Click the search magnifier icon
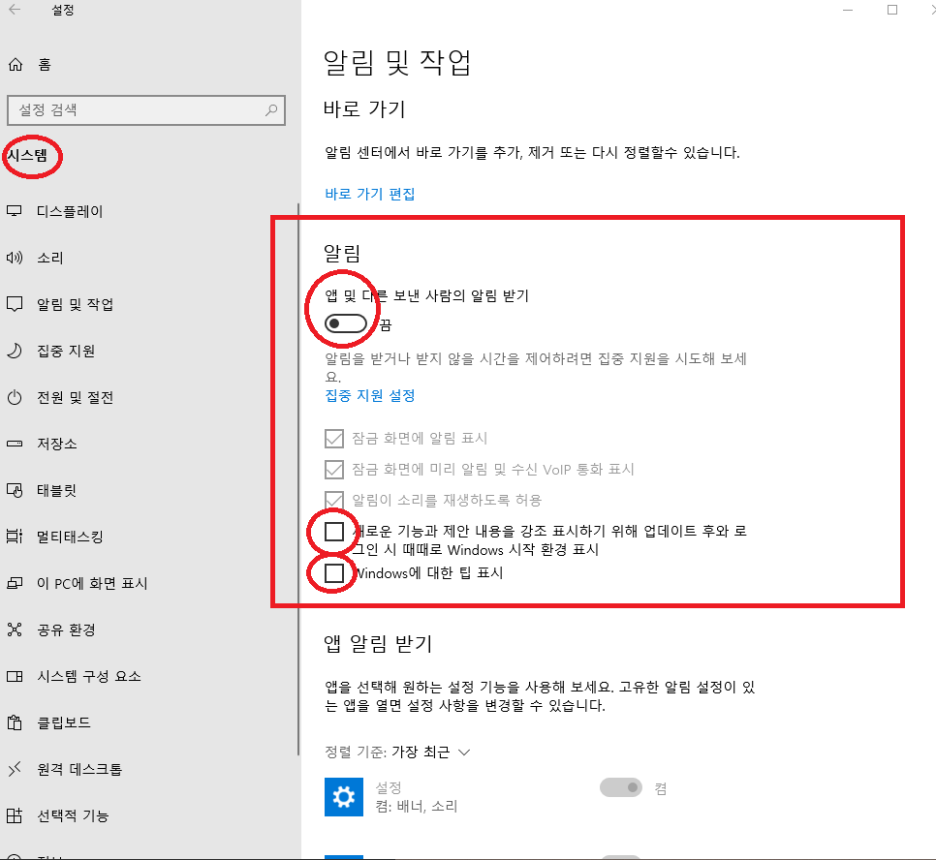 click(272, 110)
